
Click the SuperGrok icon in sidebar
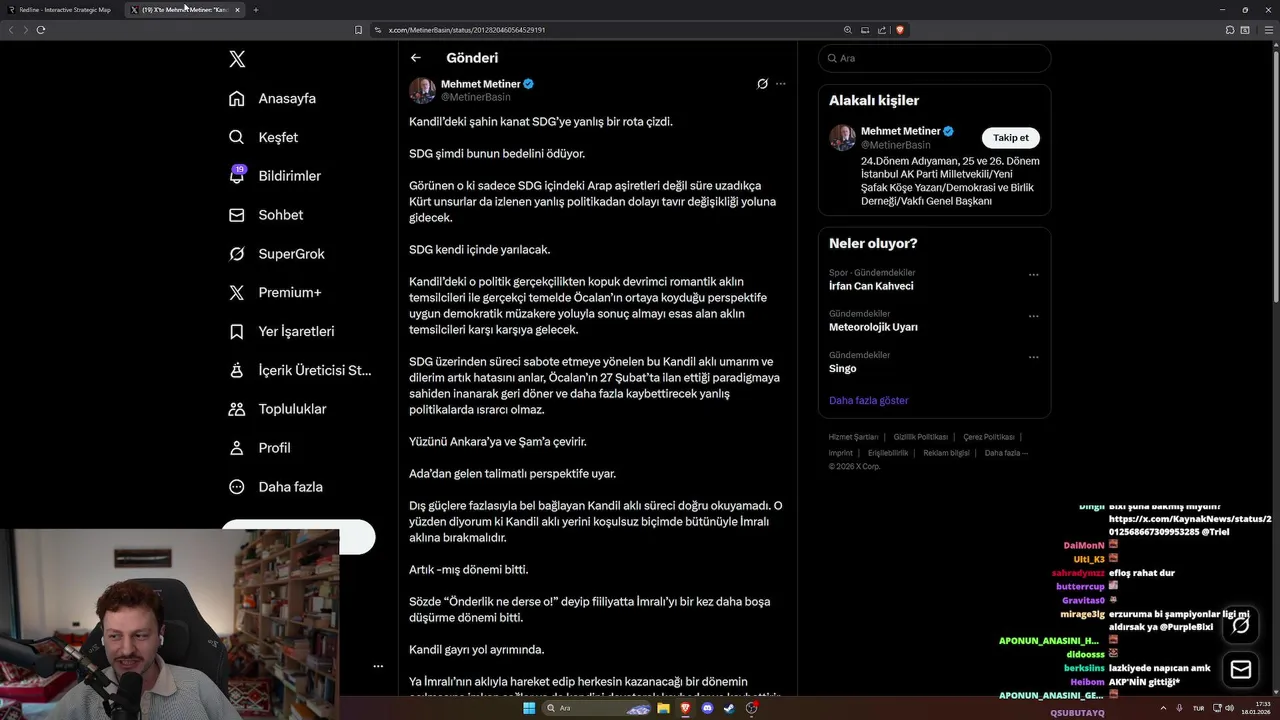237,254
